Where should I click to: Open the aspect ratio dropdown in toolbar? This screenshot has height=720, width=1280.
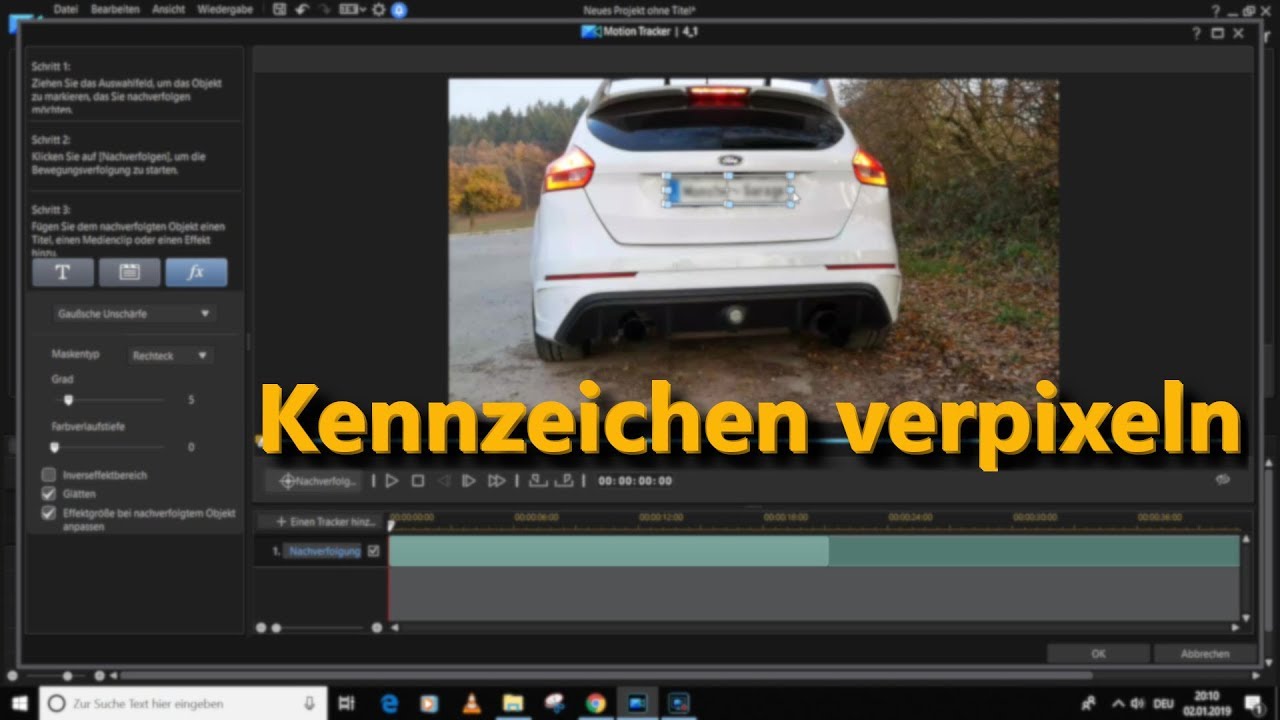(352, 9)
